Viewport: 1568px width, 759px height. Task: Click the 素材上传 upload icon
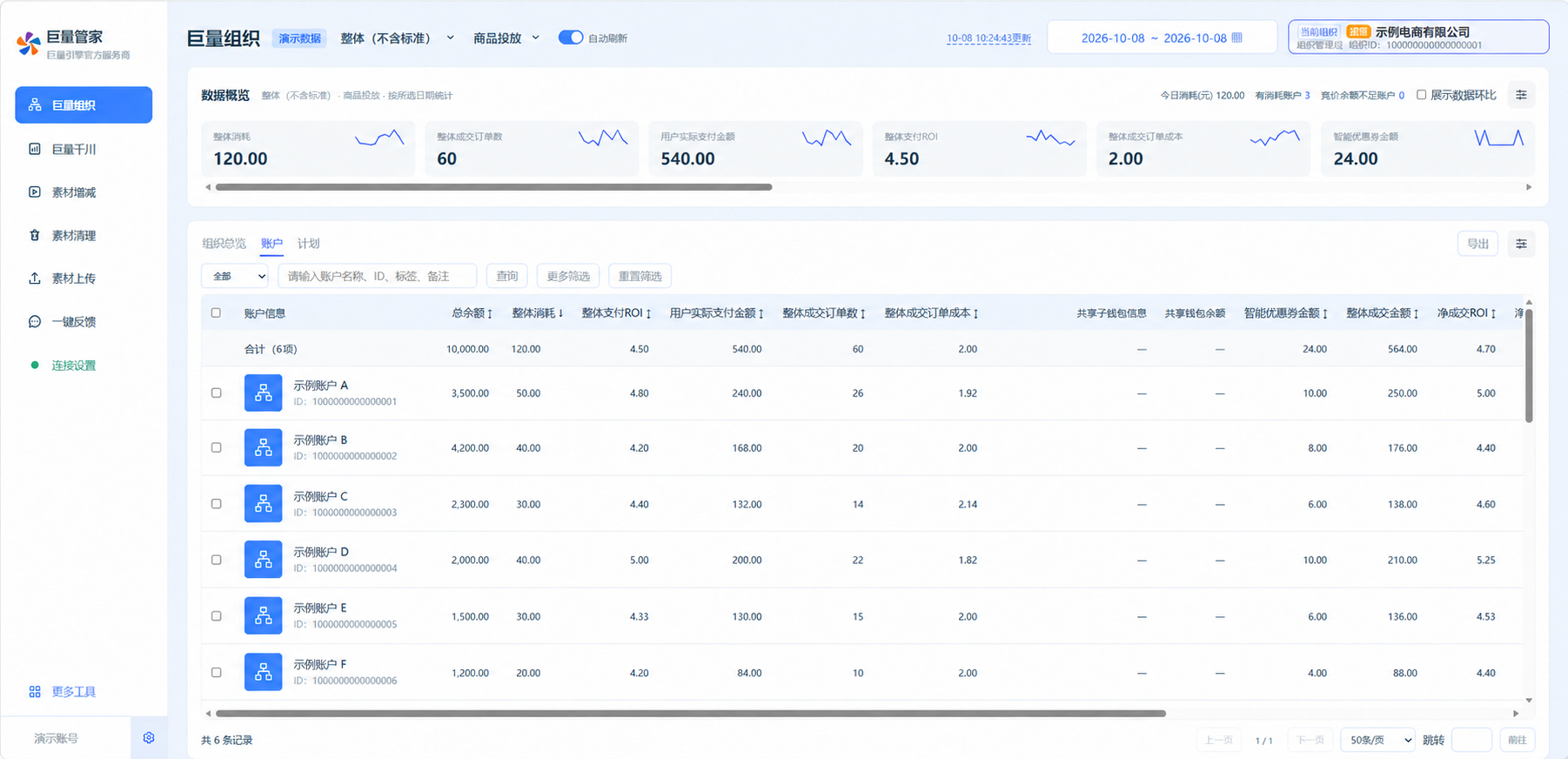click(x=35, y=279)
